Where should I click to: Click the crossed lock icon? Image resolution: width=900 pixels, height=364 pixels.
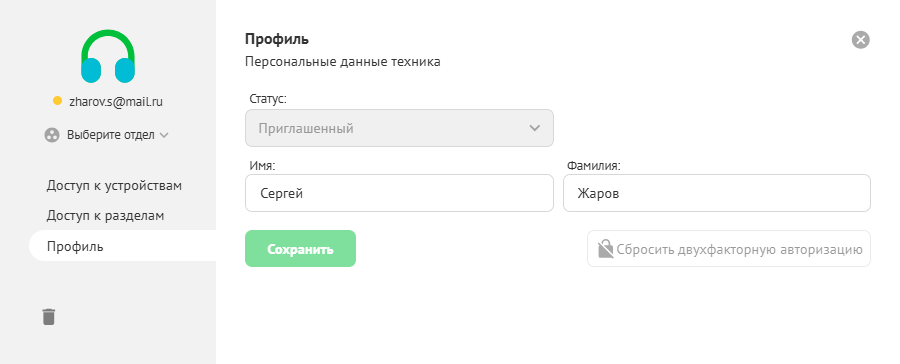click(x=606, y=249)
